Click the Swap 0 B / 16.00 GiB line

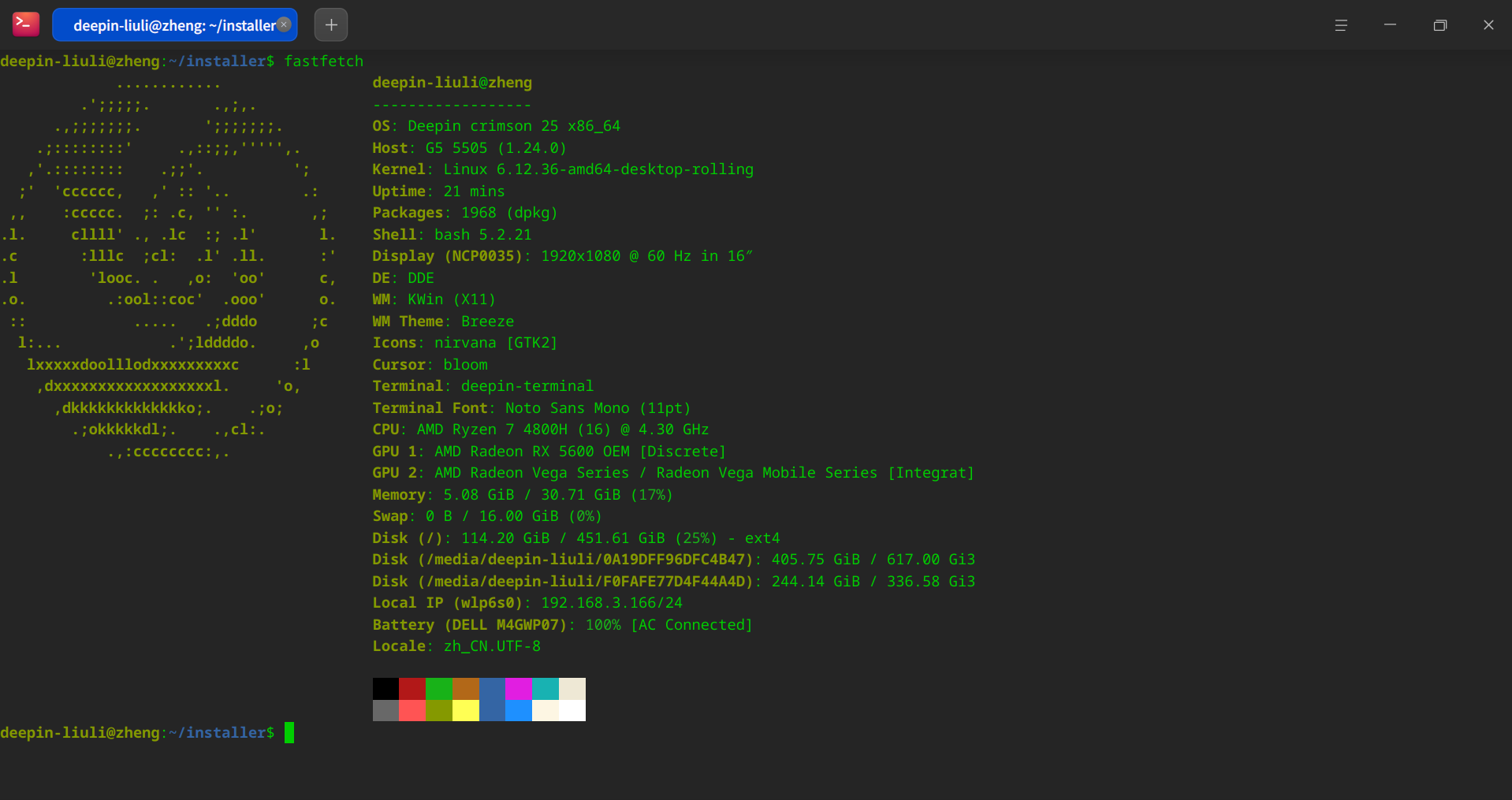(x=487, y=516)
